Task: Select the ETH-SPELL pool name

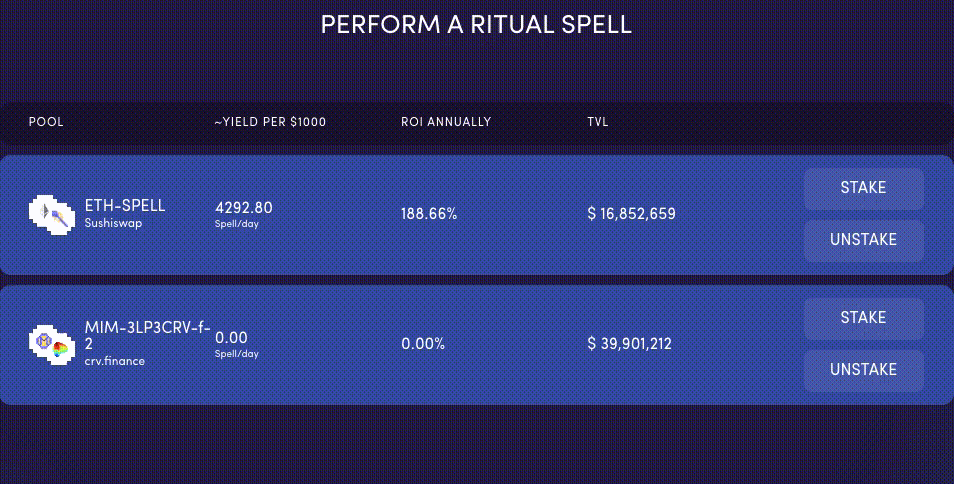Action: 125,205
